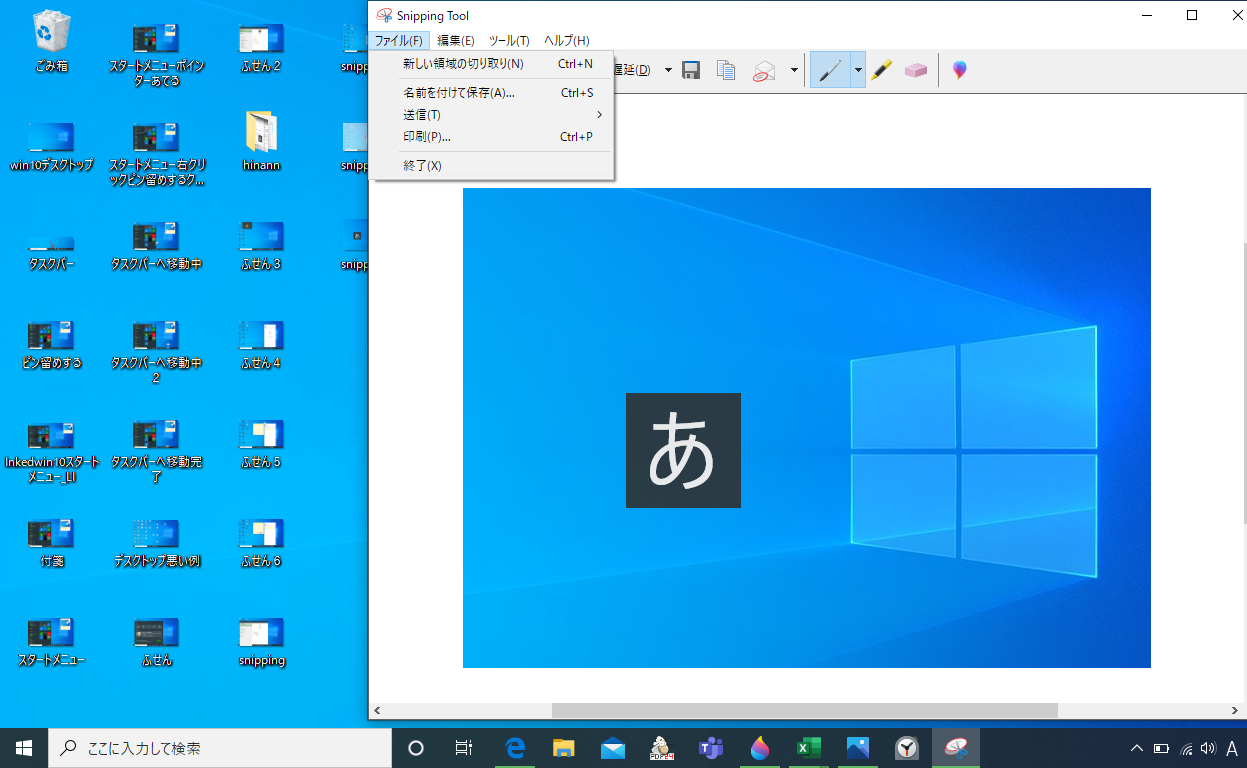The height and width of the screenshot is (768, 1247).
Task: Choose 名前を付けて保存(A)... menu entry
Action: pyautogui.click(x=493, y=93)
